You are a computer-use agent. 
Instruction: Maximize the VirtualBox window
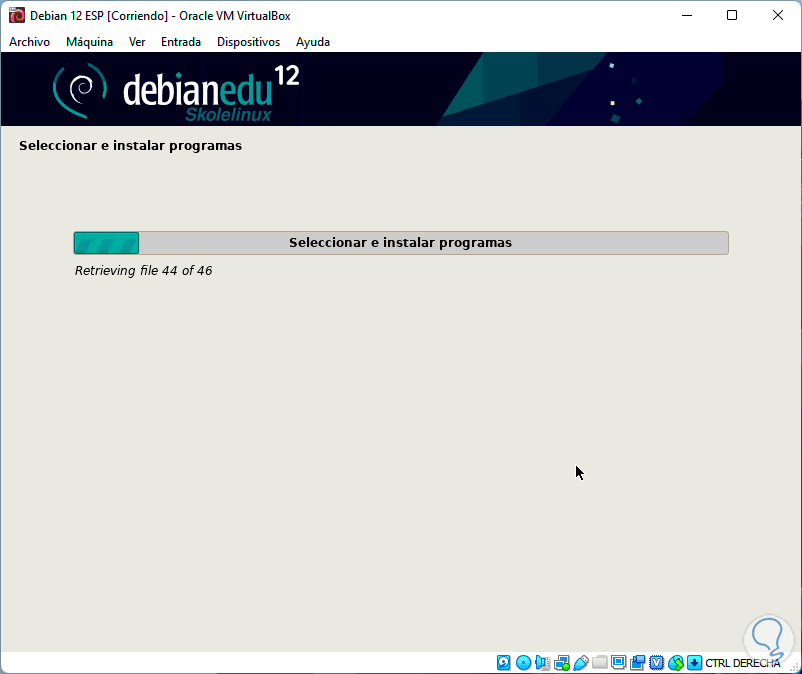tap(732, 15)
